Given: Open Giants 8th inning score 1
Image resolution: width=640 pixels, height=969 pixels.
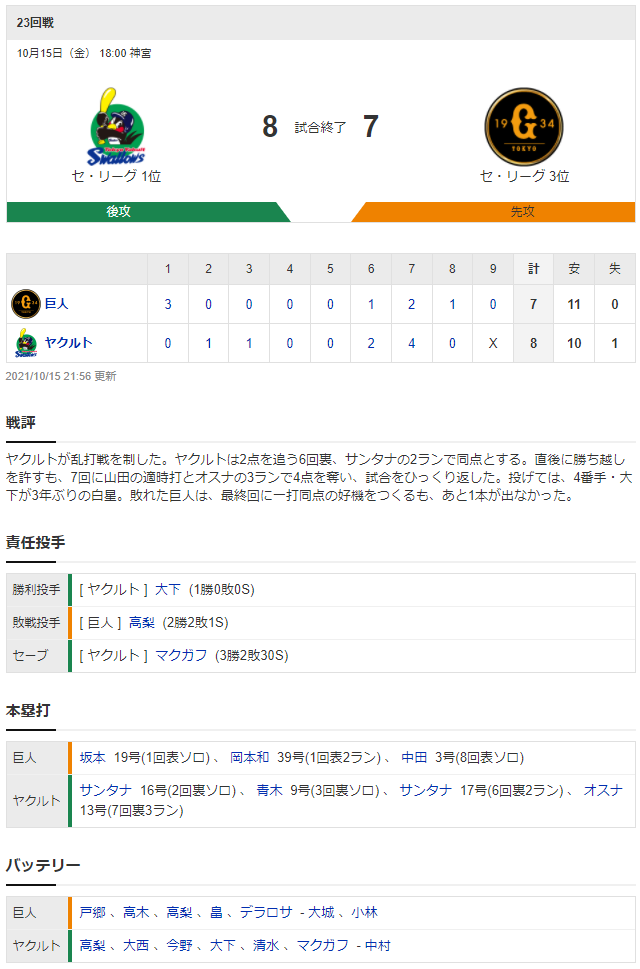Looking at the screenshot, I should point(452,304).
